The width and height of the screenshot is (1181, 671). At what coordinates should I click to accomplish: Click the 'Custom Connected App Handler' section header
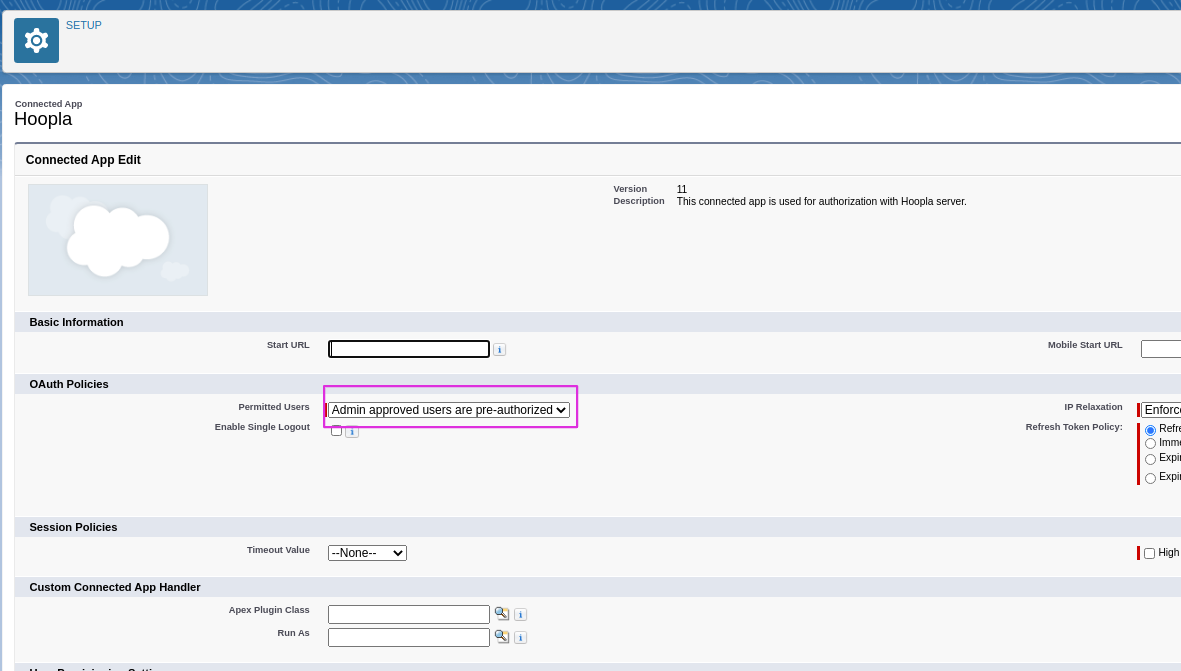[114, 587]
